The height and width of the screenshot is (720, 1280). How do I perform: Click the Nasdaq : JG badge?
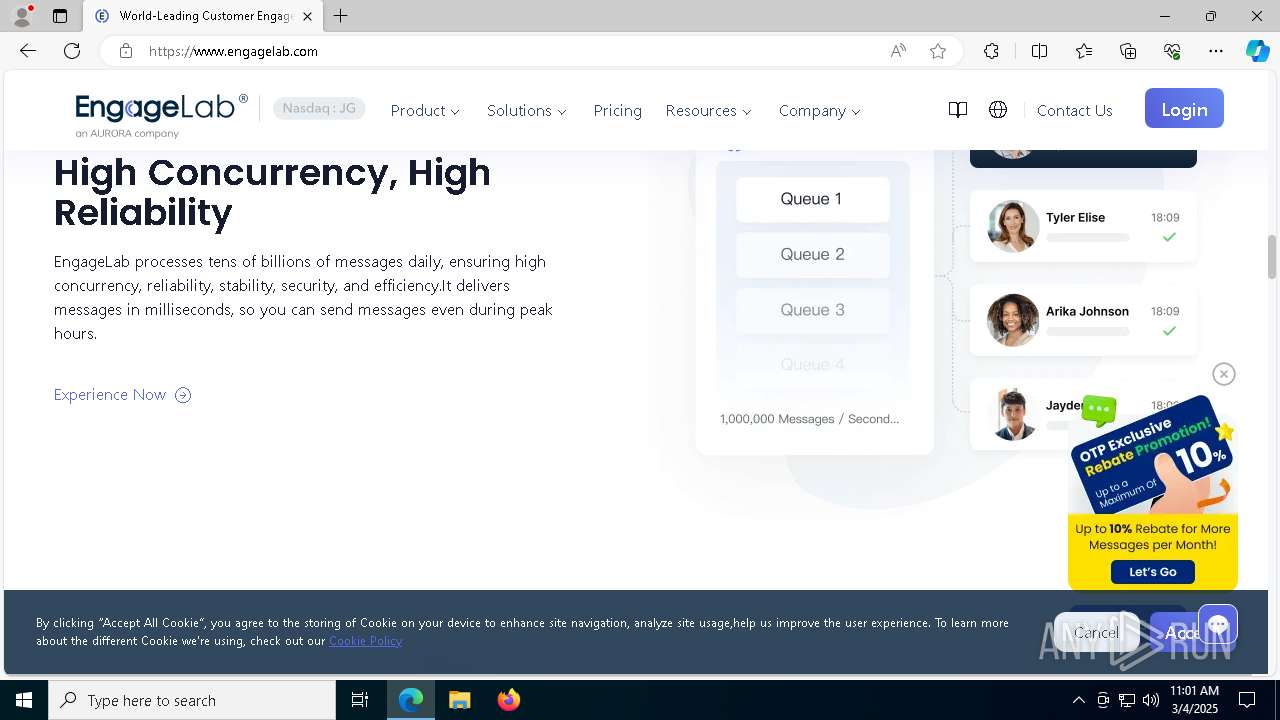tap(319, 108)
